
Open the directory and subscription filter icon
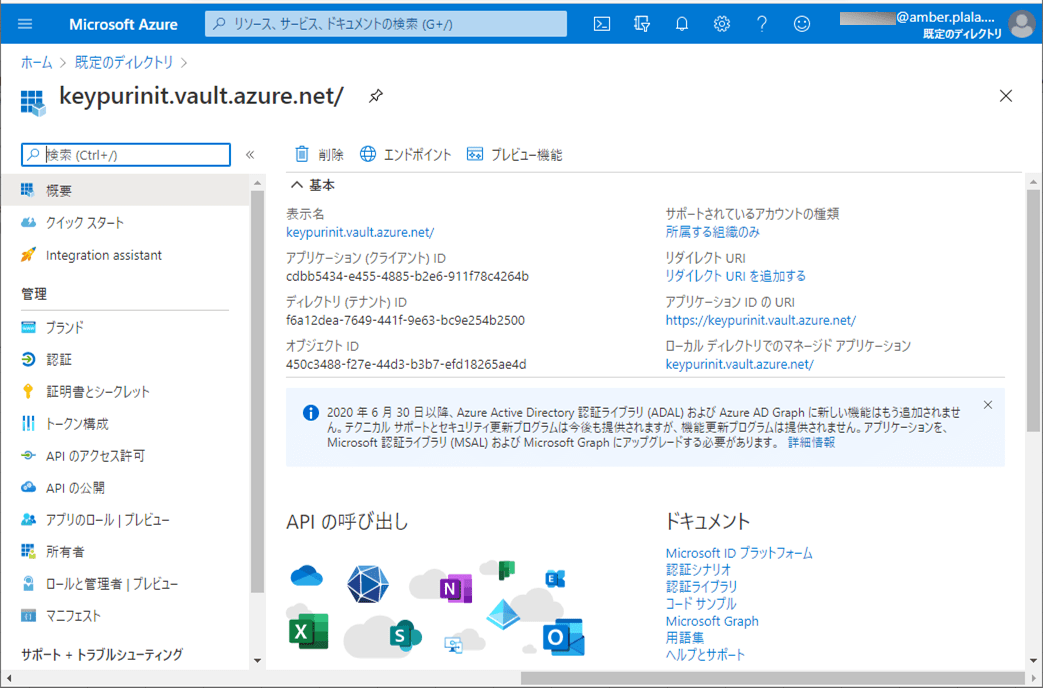coord(642,24)
